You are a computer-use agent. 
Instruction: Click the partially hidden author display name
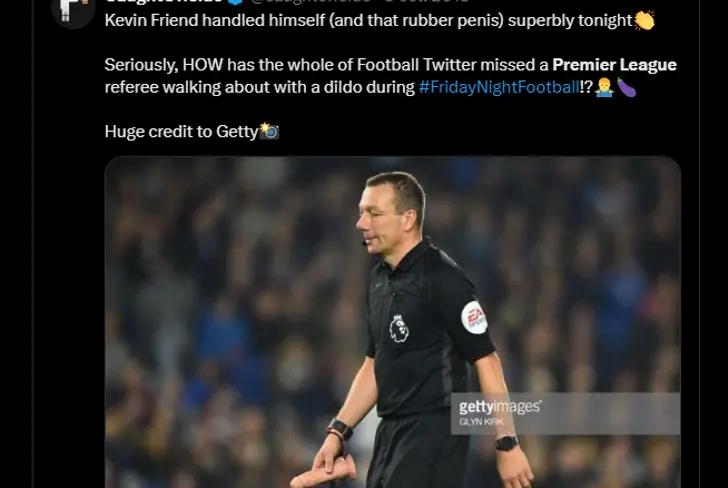pyautogui.click(x=164, y=1)
